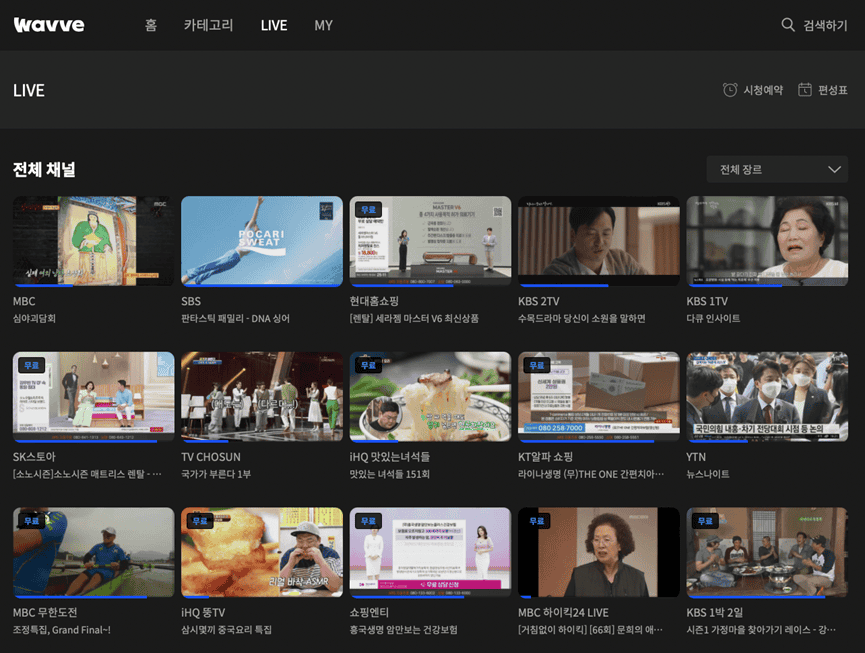Open the MBC 하이킥24 LIVE thumbnail
Image resolution: width=865 pixels, height=653 pixels.
[x=599, y=553]
